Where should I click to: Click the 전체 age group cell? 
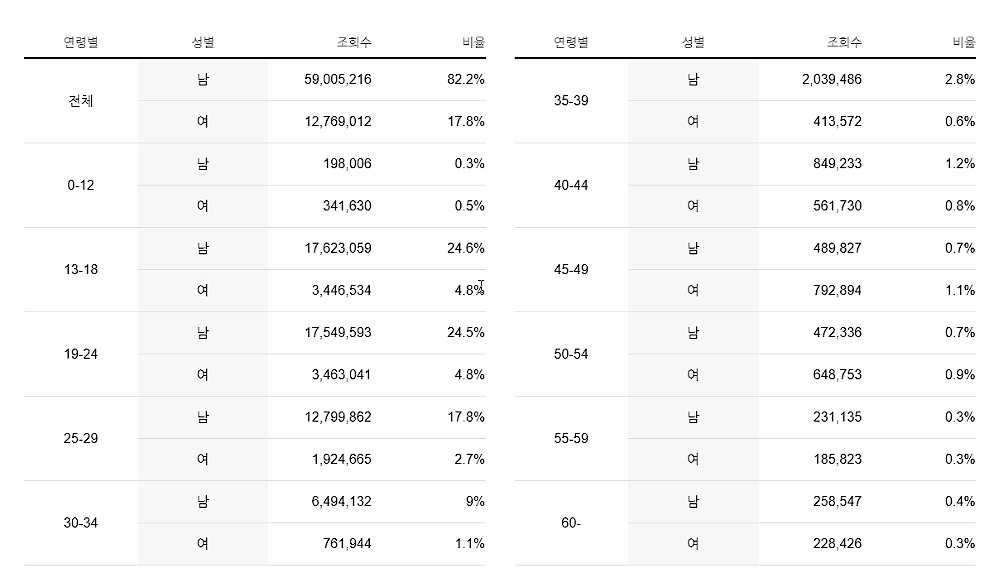coord(81,101)
